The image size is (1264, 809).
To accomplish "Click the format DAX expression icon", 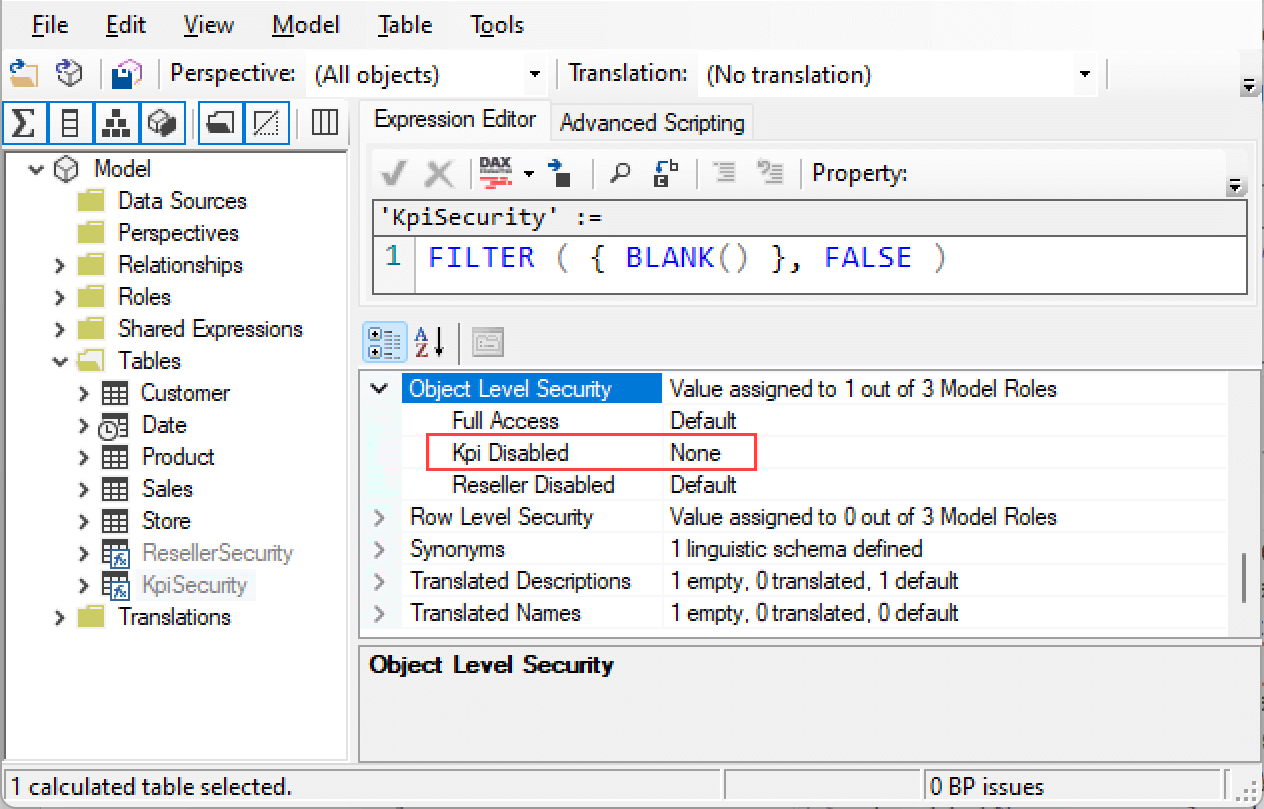I will 496,172.
